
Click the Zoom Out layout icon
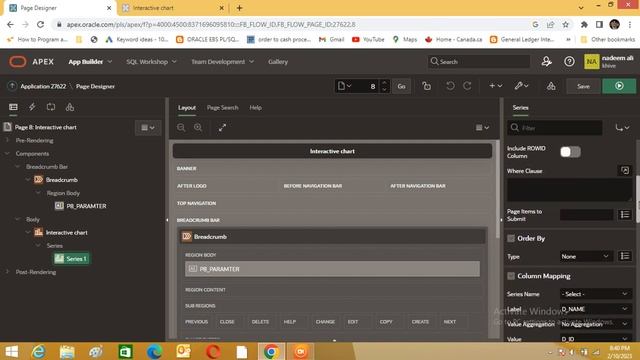click(x=181, y=128)
